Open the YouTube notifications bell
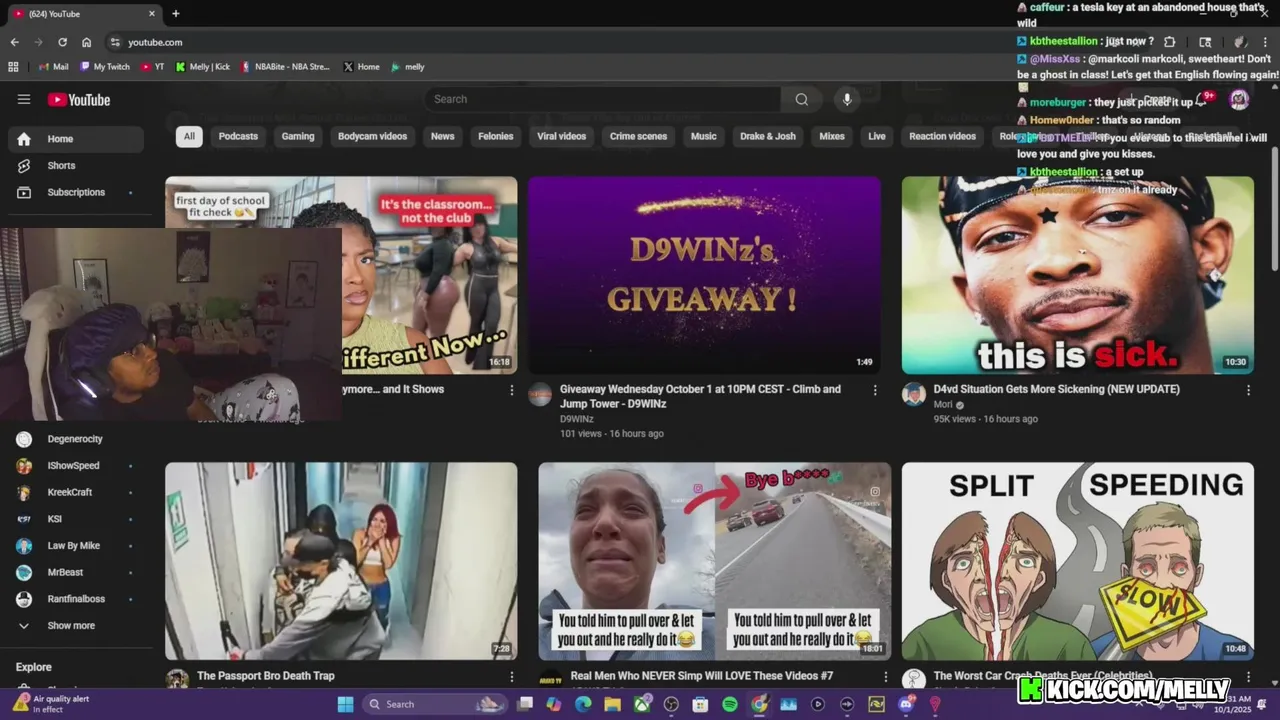 coord(1202,99)
